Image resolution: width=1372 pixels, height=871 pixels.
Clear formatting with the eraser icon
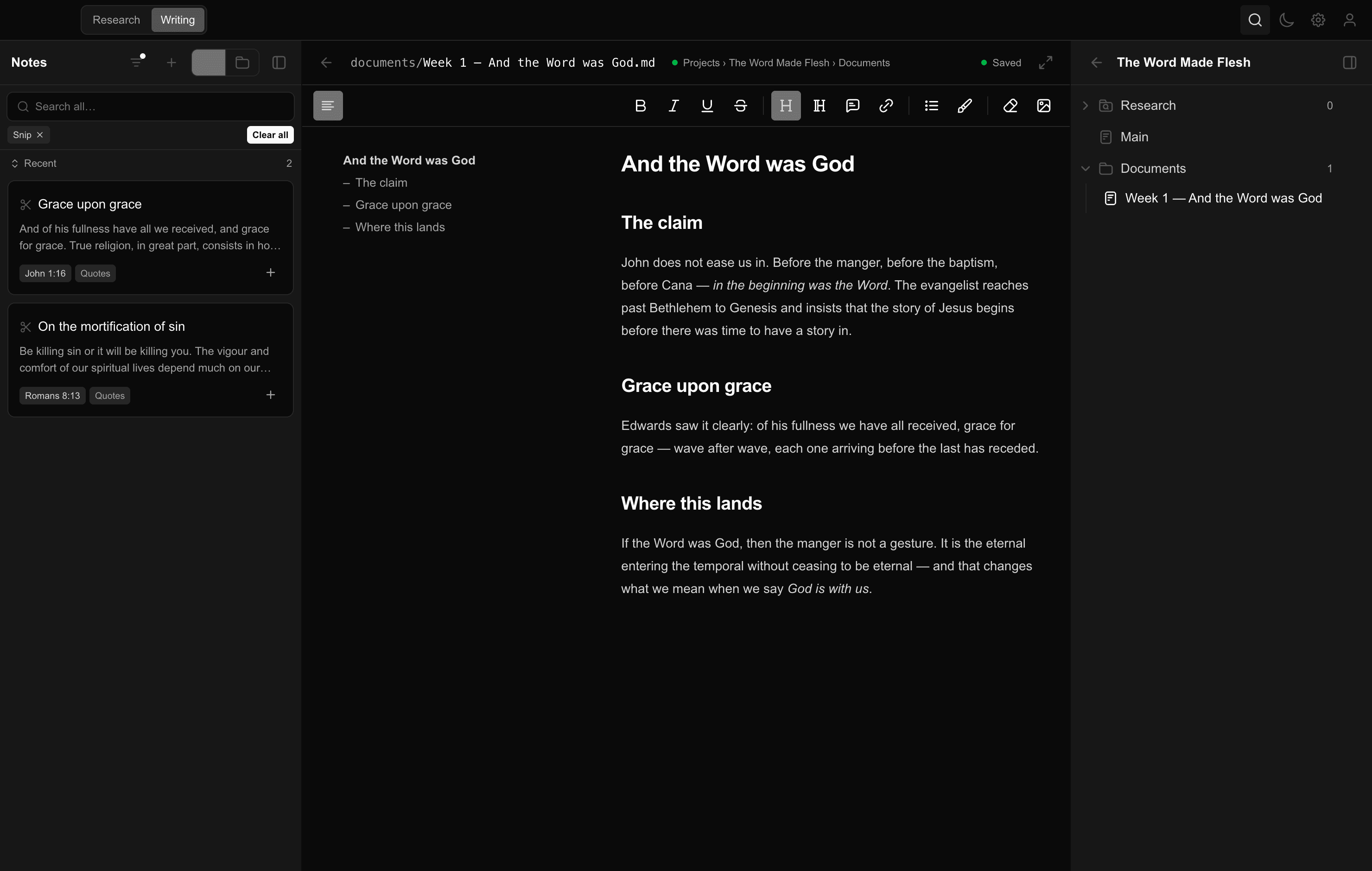point(1010,105)
